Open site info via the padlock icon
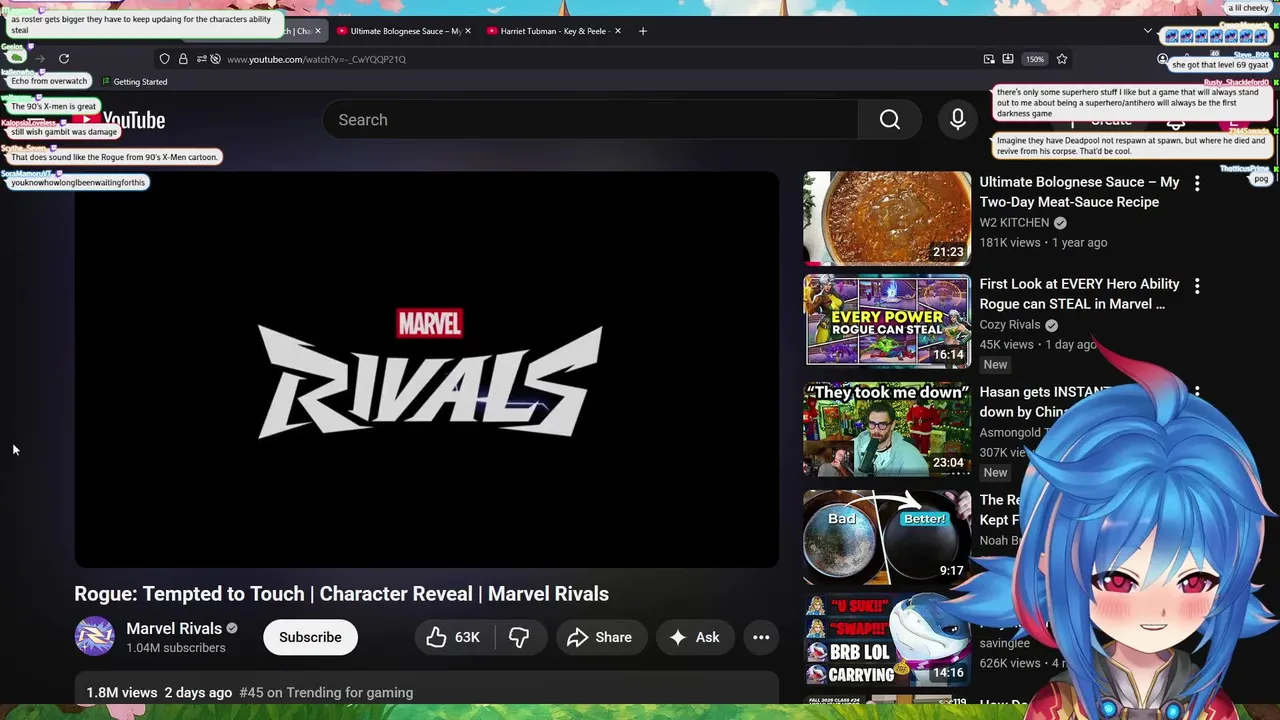The image size is (1280, 720). [183, 59]
